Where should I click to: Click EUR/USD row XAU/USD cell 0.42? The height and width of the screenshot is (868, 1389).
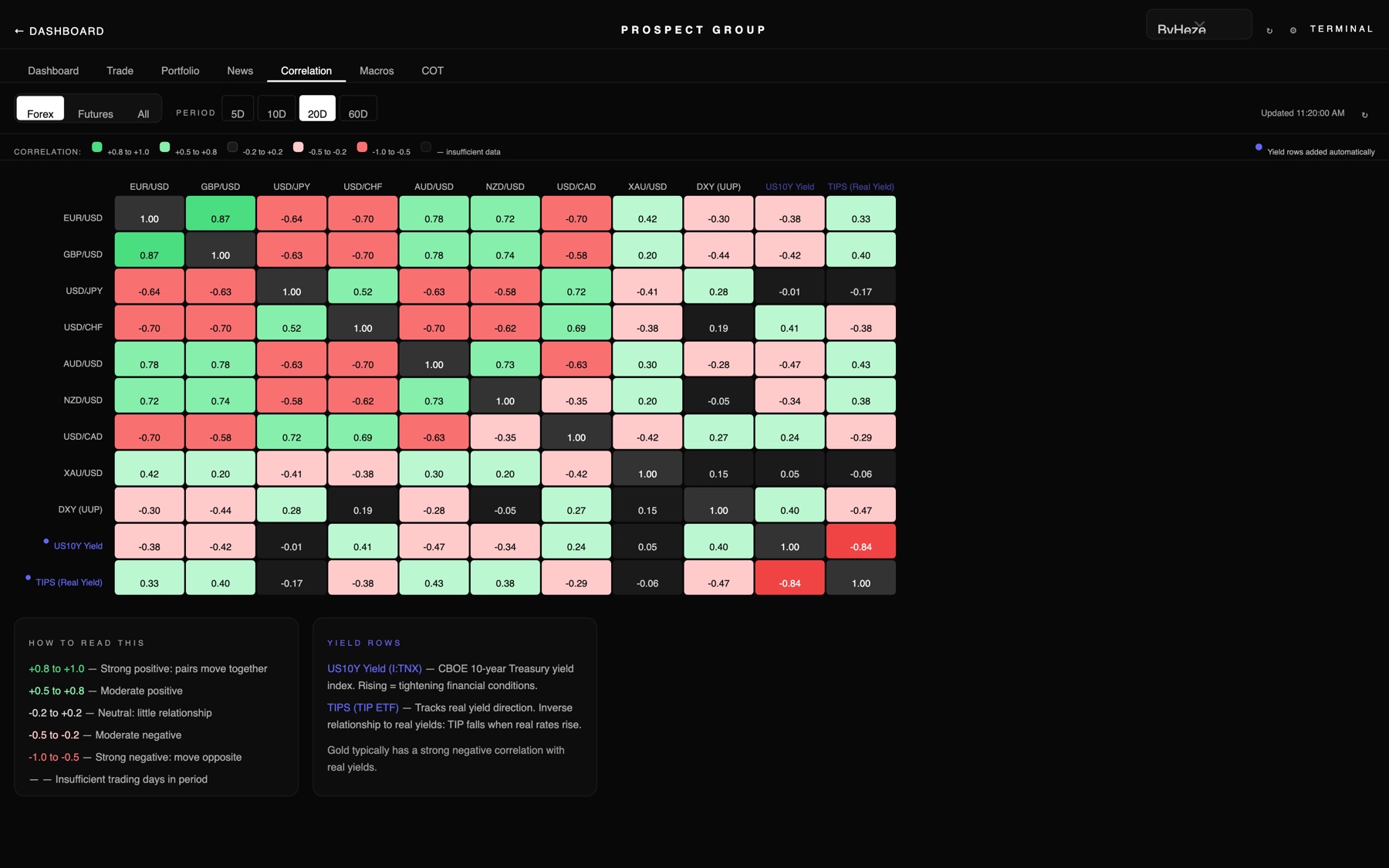pos(647,213)
